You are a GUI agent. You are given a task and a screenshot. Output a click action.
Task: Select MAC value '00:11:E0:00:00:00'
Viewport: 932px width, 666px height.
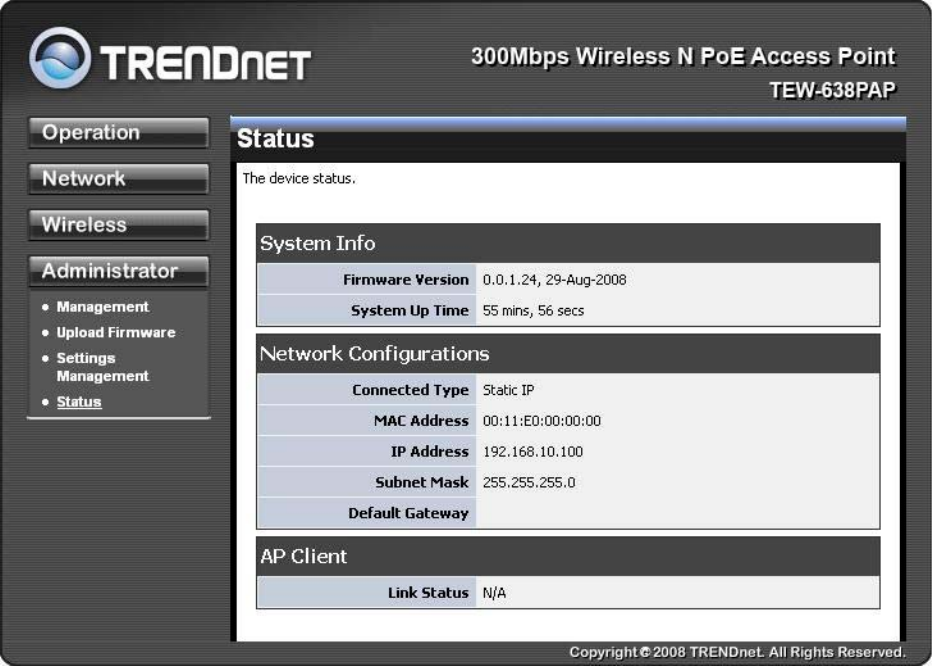pos(541,421)
